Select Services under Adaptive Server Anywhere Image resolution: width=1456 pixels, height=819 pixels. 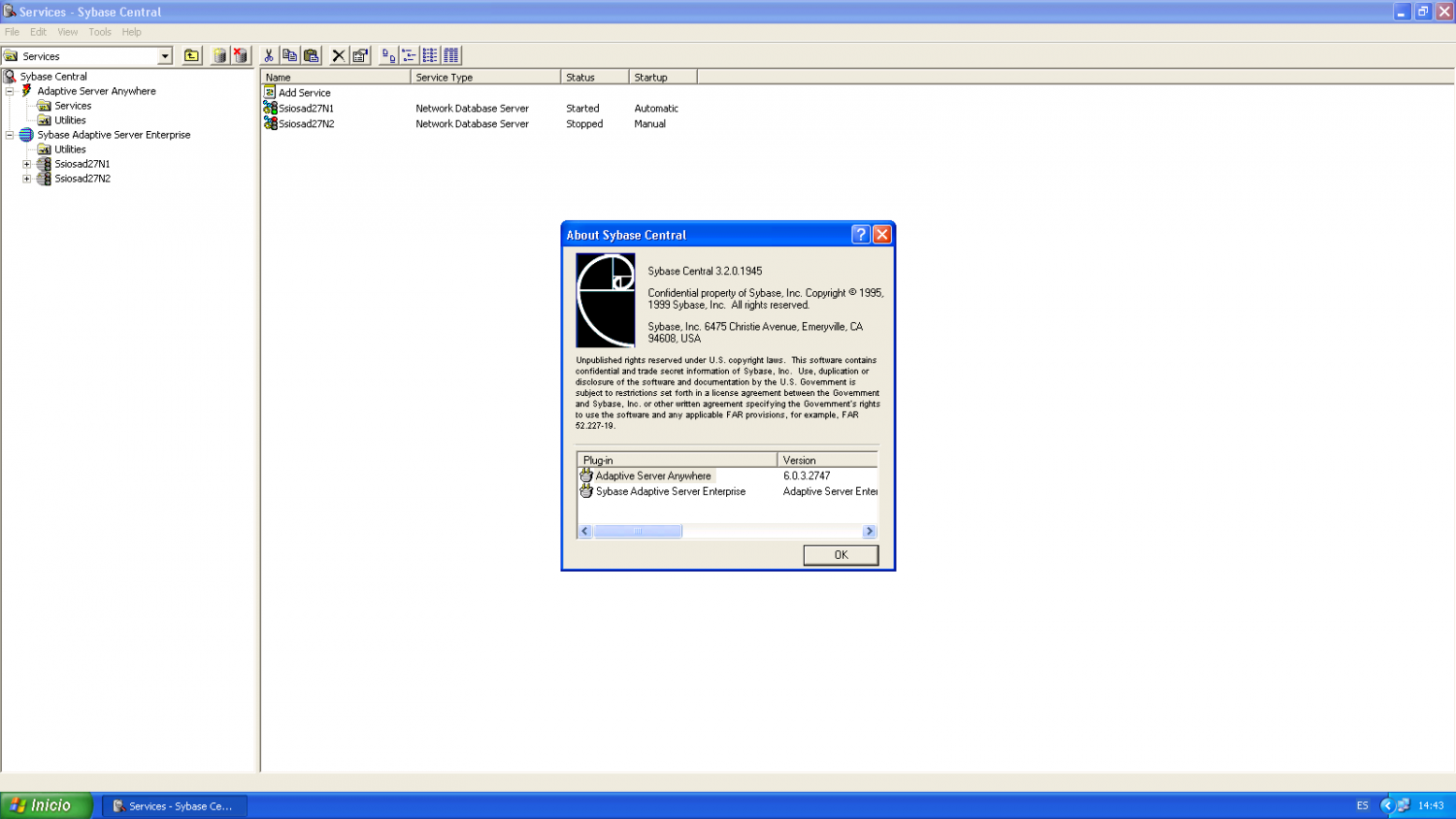tap(73, 106)
